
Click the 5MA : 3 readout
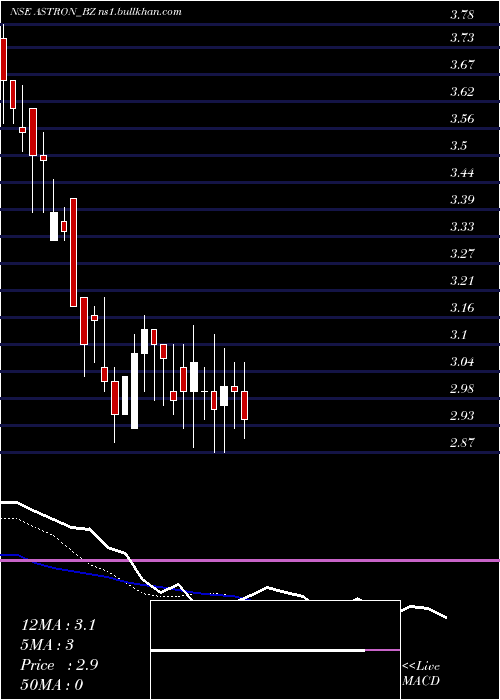47,645
